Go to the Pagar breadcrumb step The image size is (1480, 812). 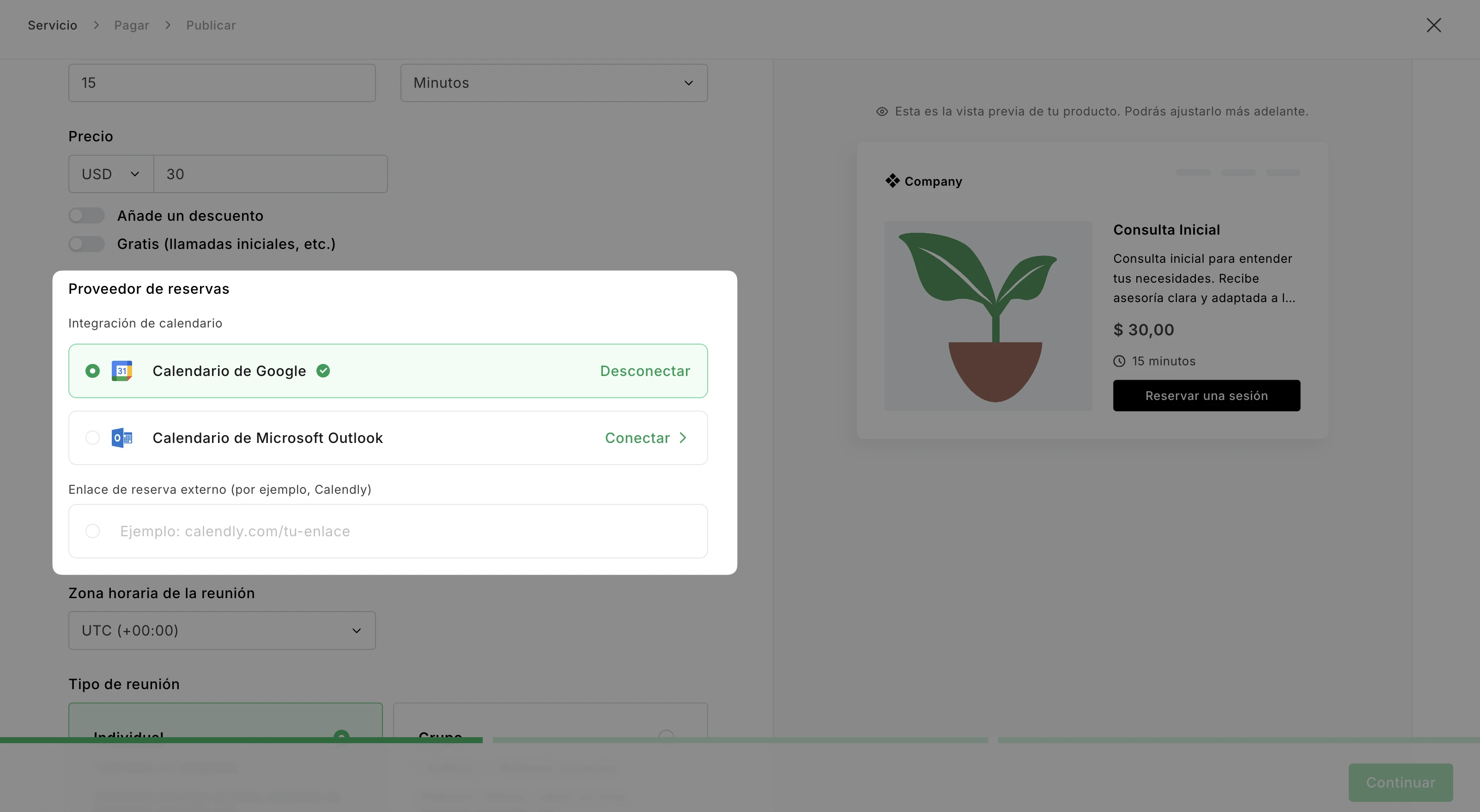pyautogui.click(x=132, y=25)
